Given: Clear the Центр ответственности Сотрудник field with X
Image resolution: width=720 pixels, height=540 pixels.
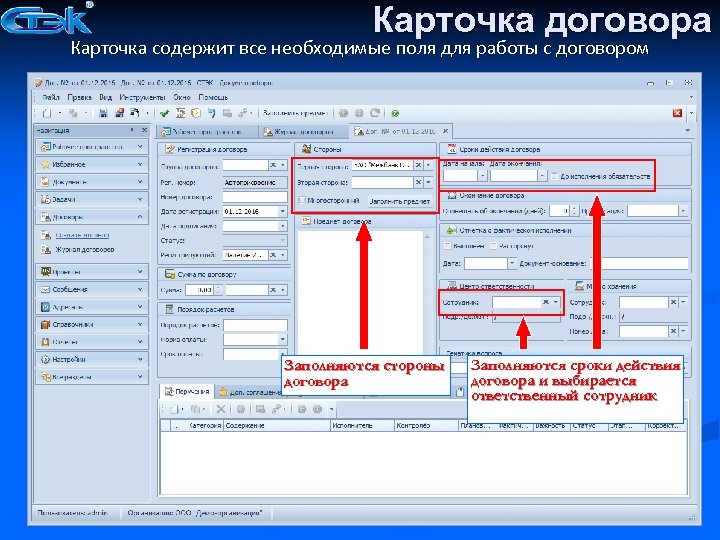Looking at the screenshot, I should [546, 302].
